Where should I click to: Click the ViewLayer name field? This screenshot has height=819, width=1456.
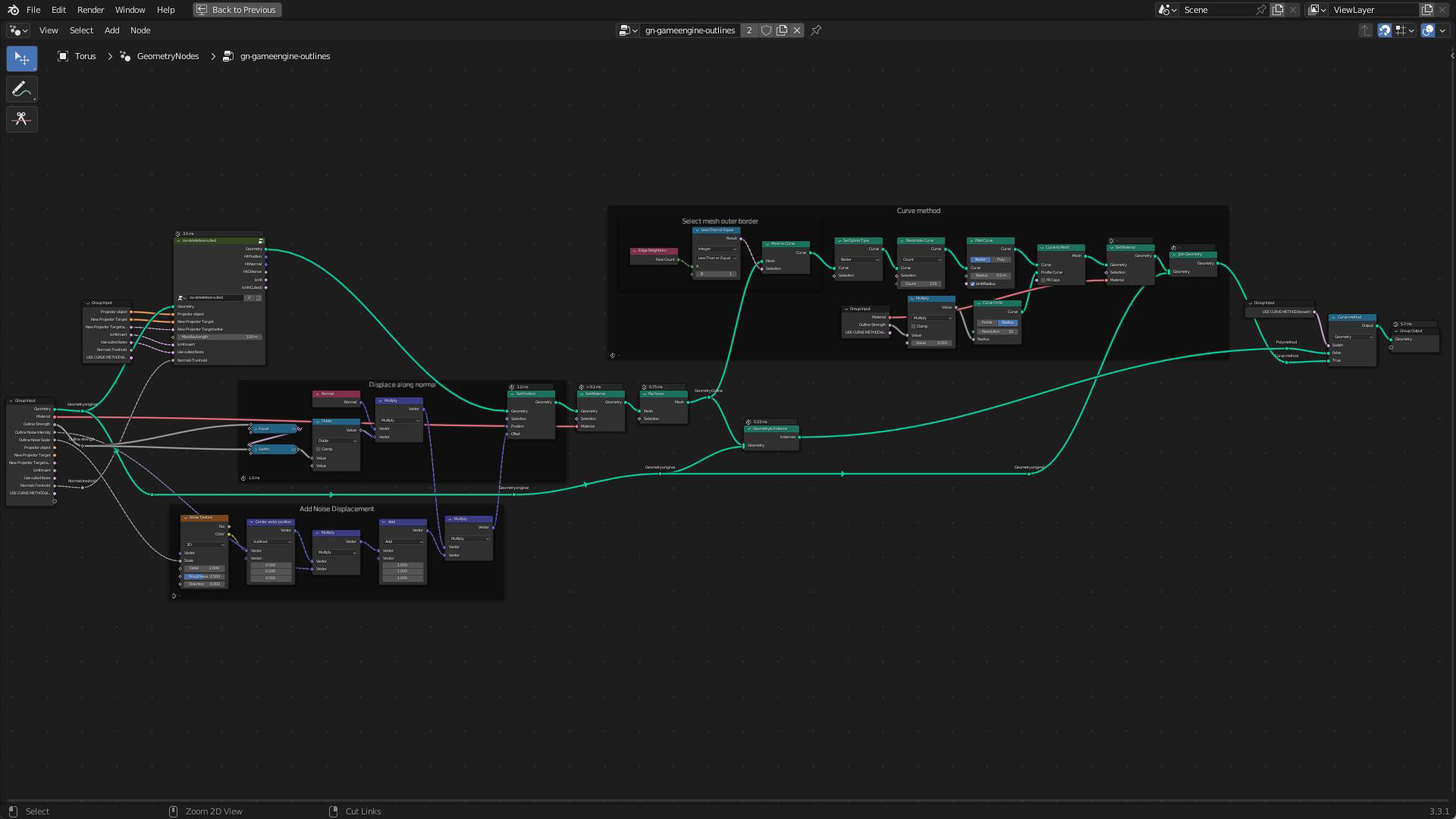click(1373, 10)
